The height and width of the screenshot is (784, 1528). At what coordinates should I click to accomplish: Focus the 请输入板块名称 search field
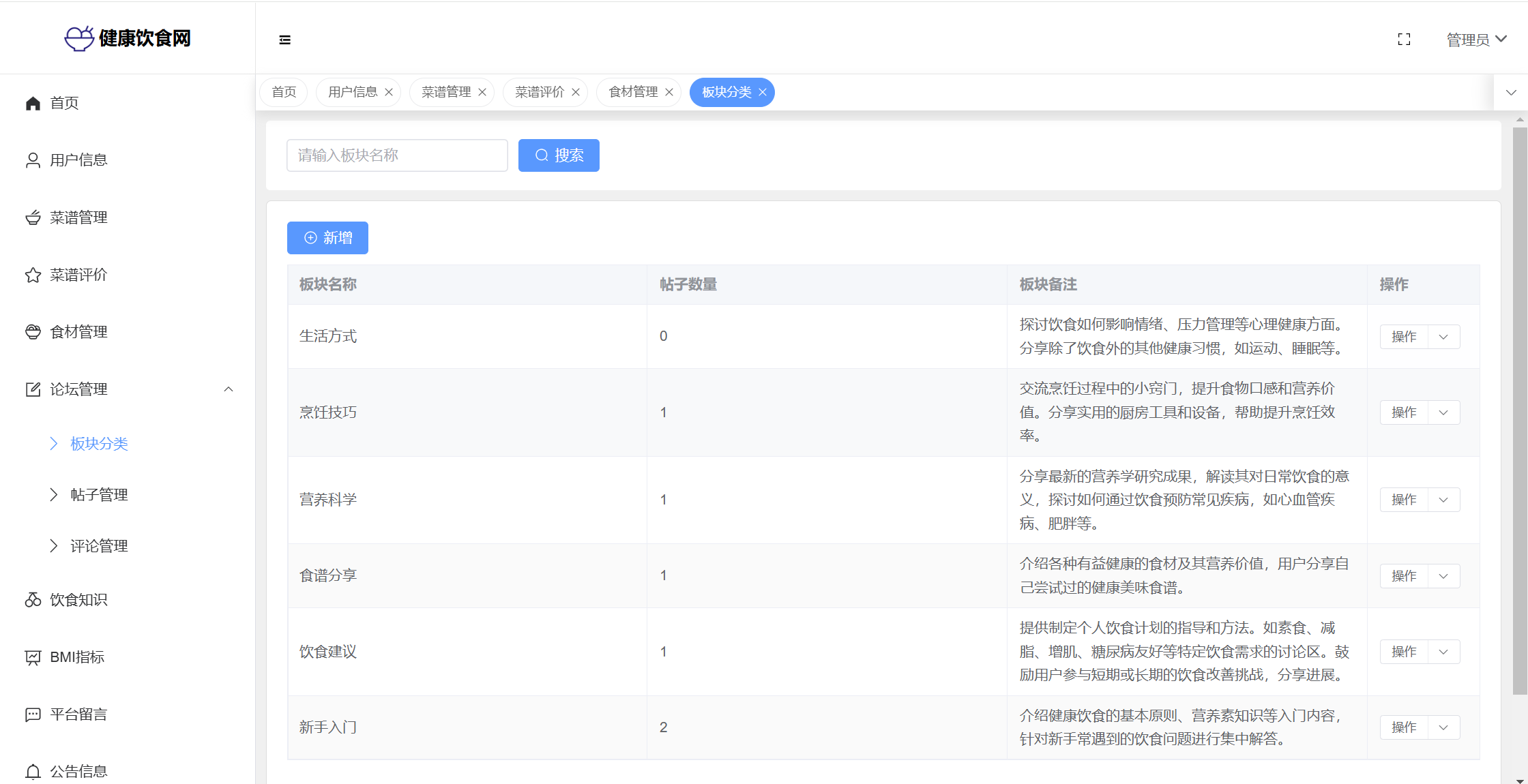[397, 155]
